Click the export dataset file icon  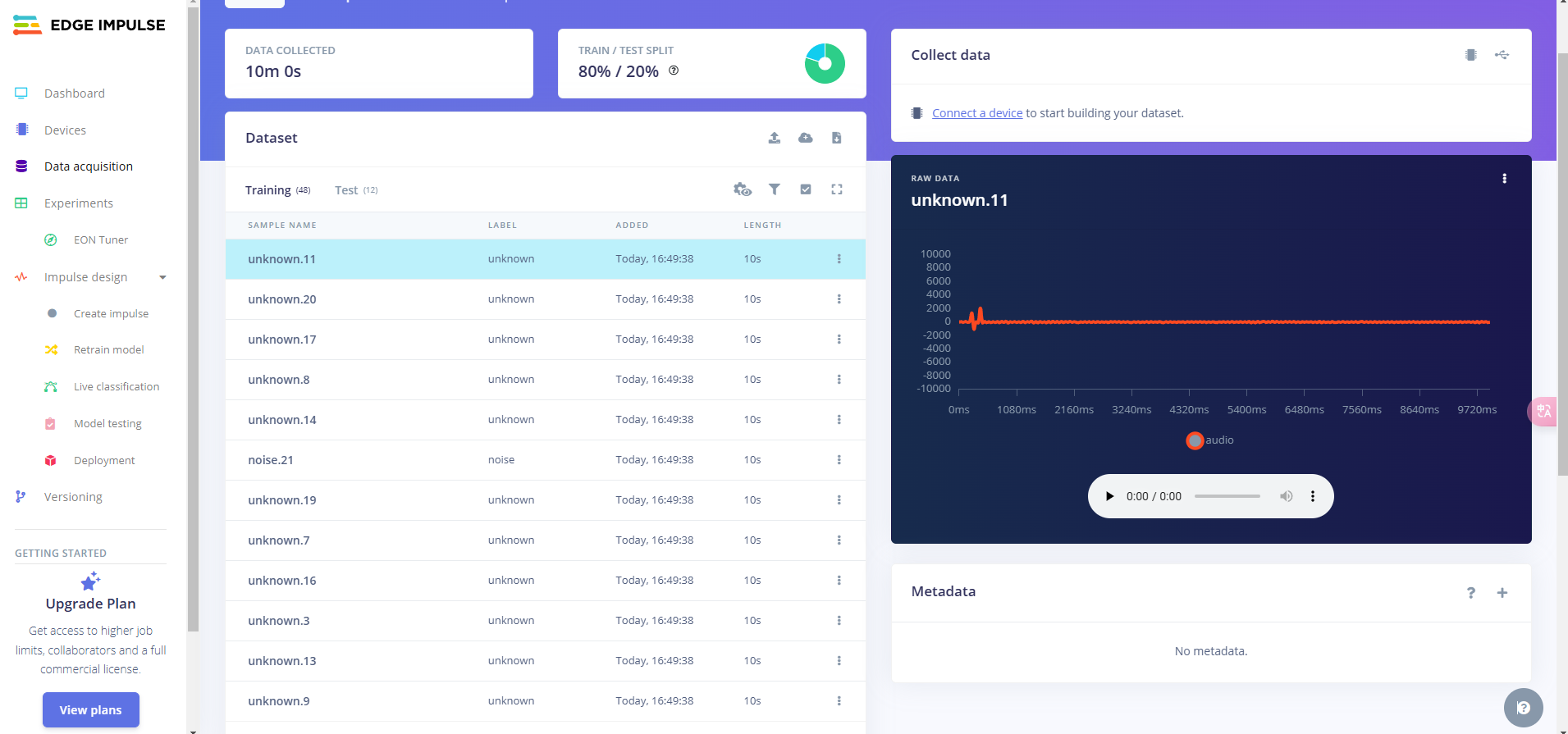836,138
